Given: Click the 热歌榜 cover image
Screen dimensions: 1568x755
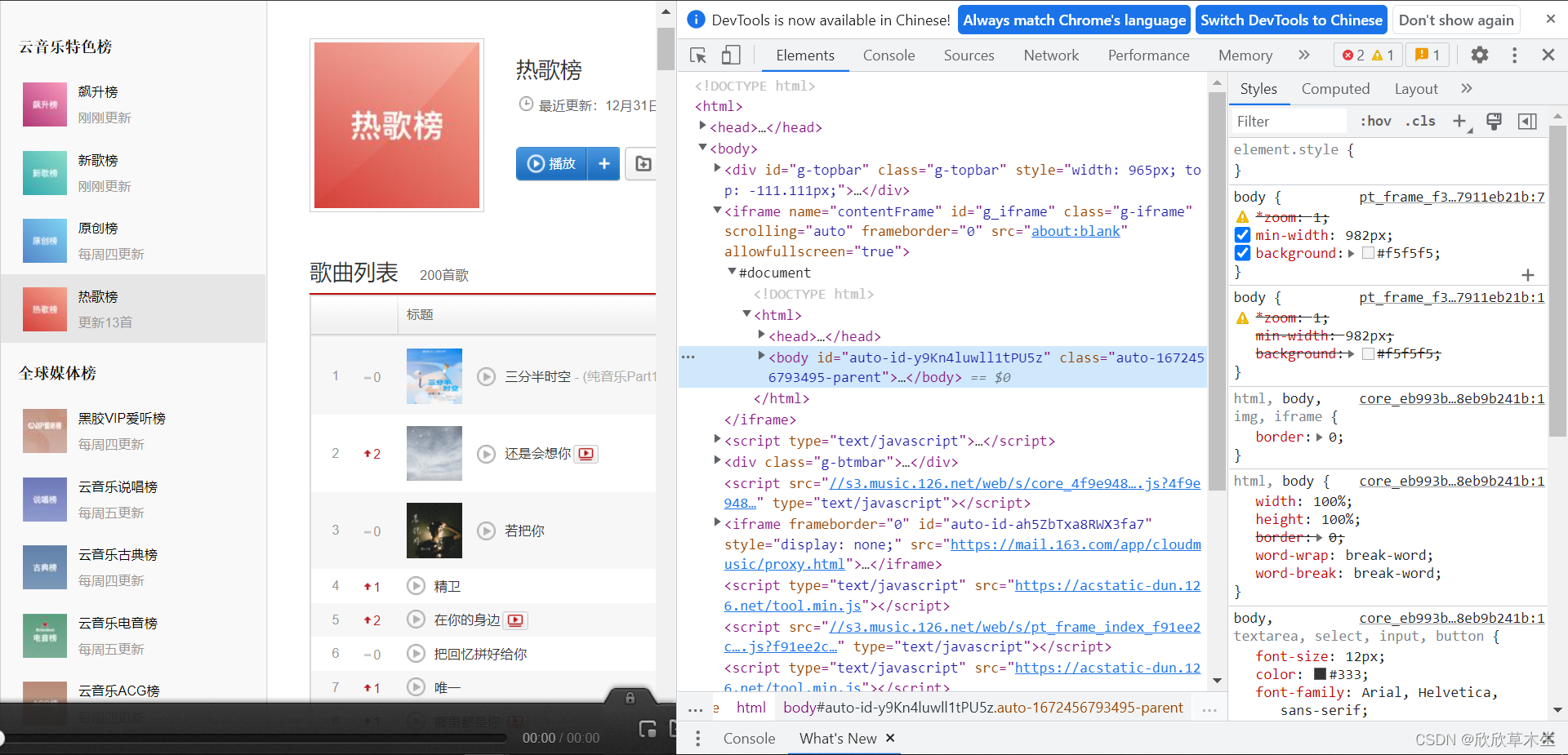Looking at the screenshot, I should [x=397, y=126].
